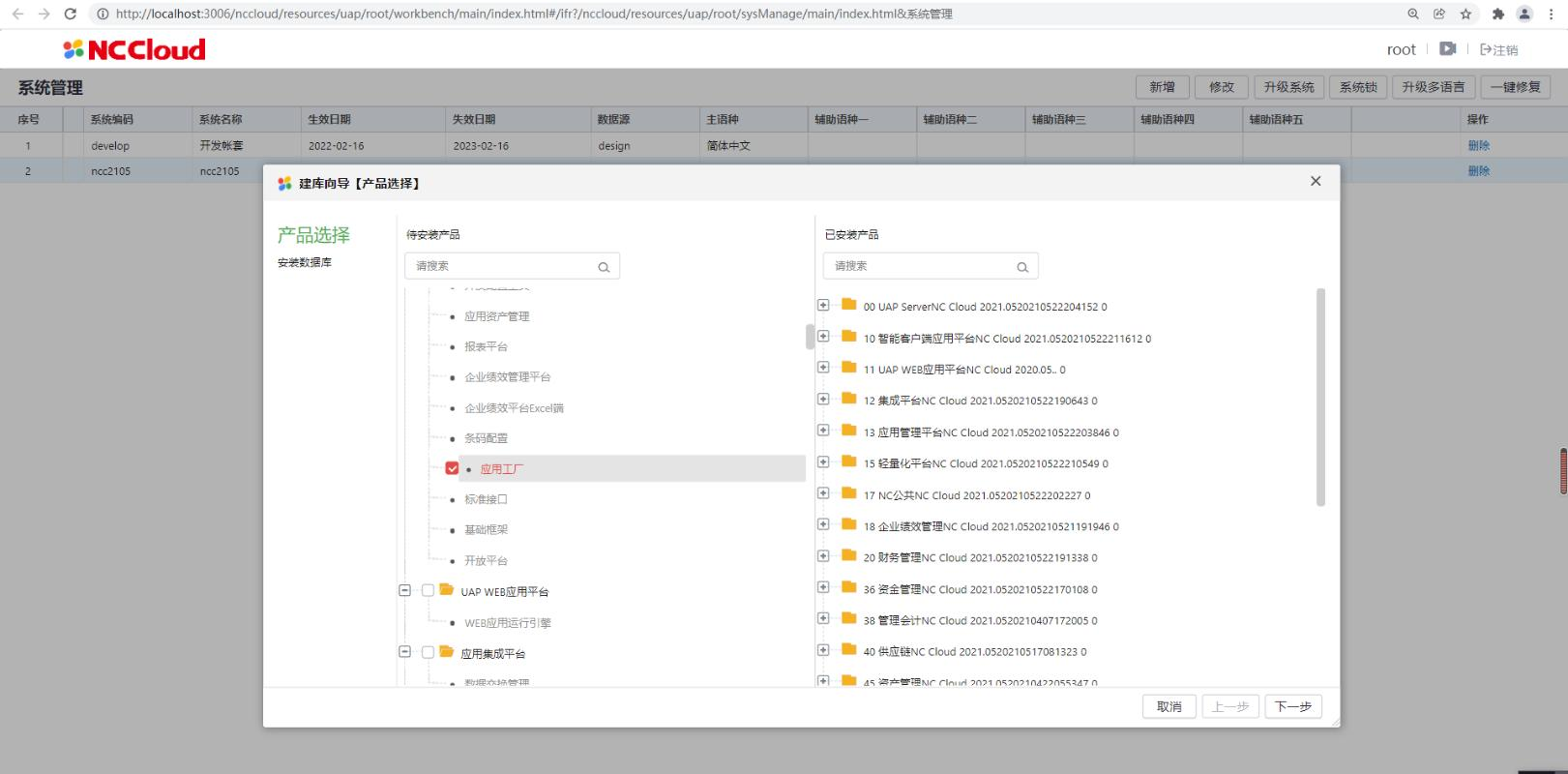Select the 产品选择 wizard step
Viewport: 1568px width, 774px height.
313,234
